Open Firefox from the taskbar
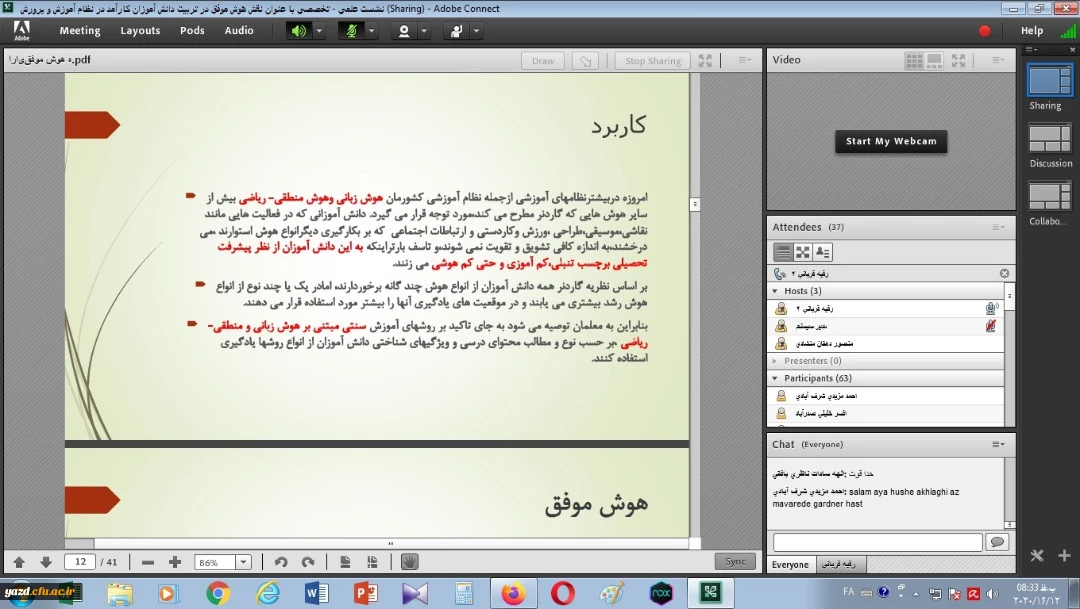 [513, 593]
